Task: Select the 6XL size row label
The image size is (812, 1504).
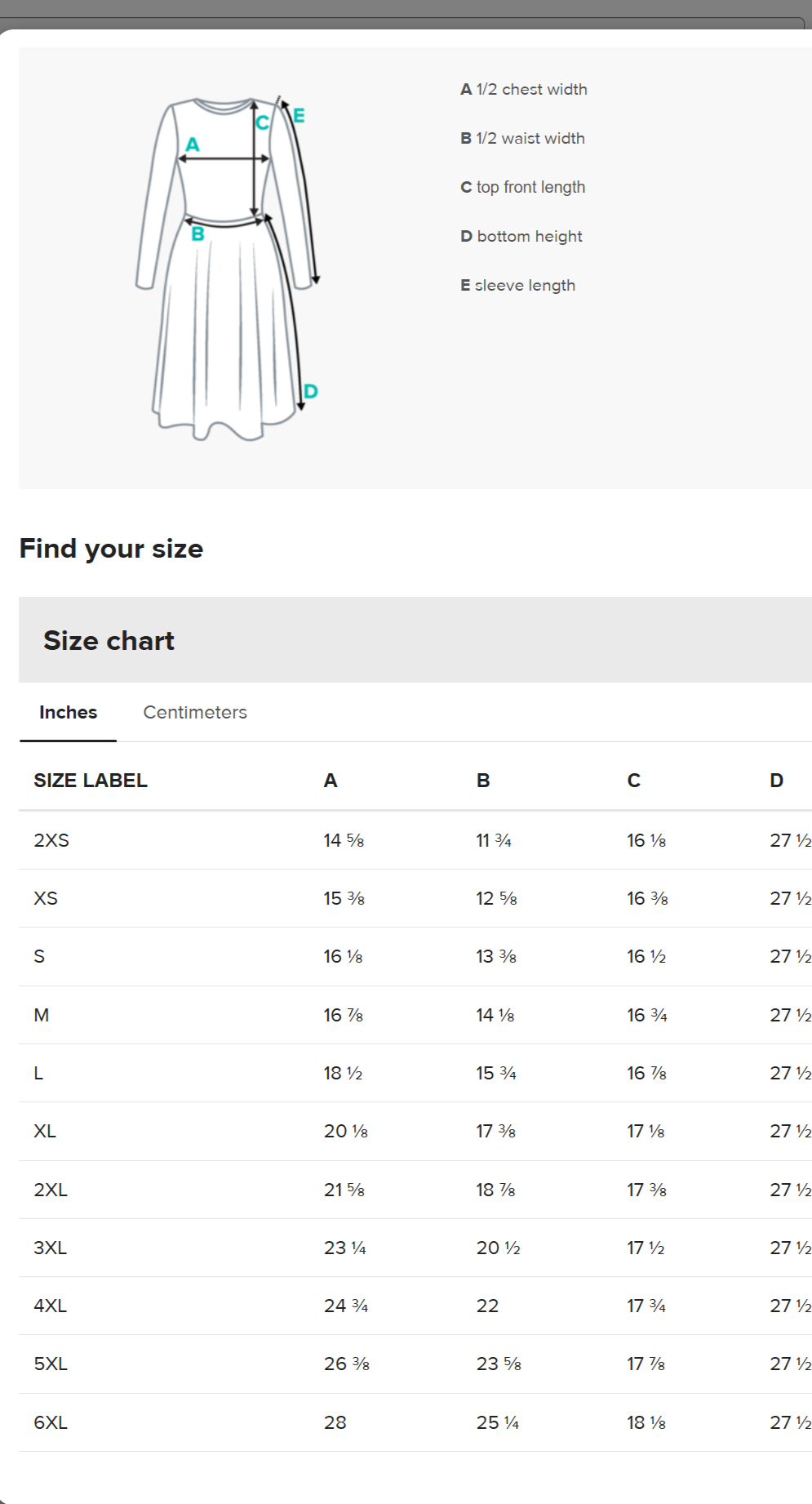Action: coord(51,1422)
